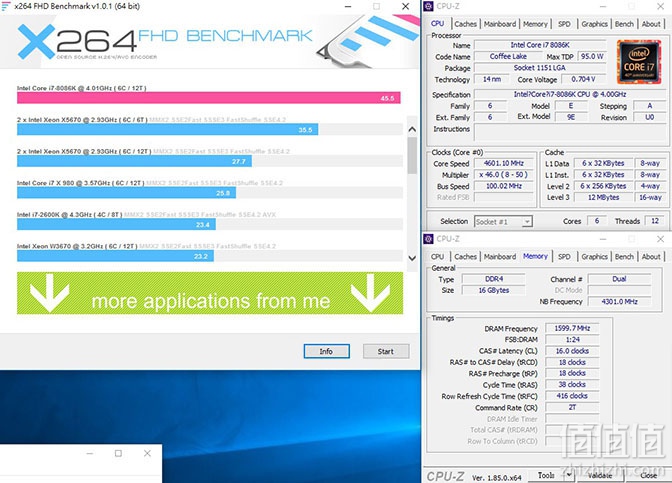672x483 pixels.
Task: Click the '95.0 W' Max TDP value
Action: pos(592,57)
